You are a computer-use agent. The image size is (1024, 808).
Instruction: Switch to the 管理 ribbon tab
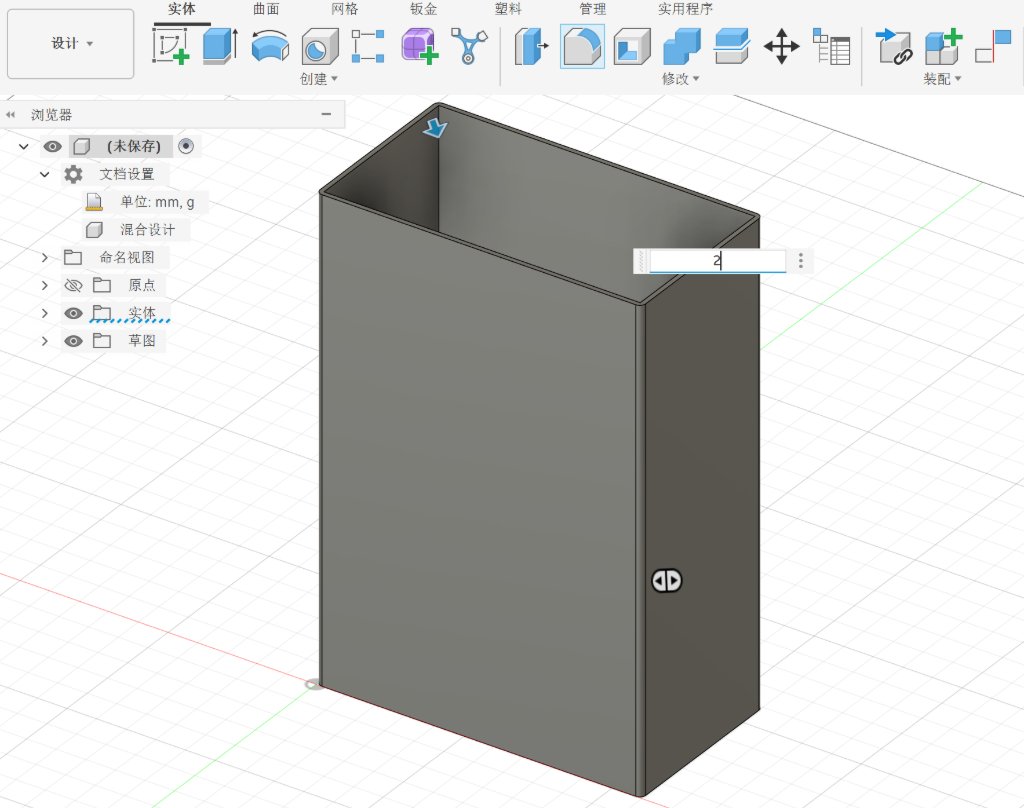point(592,8)
